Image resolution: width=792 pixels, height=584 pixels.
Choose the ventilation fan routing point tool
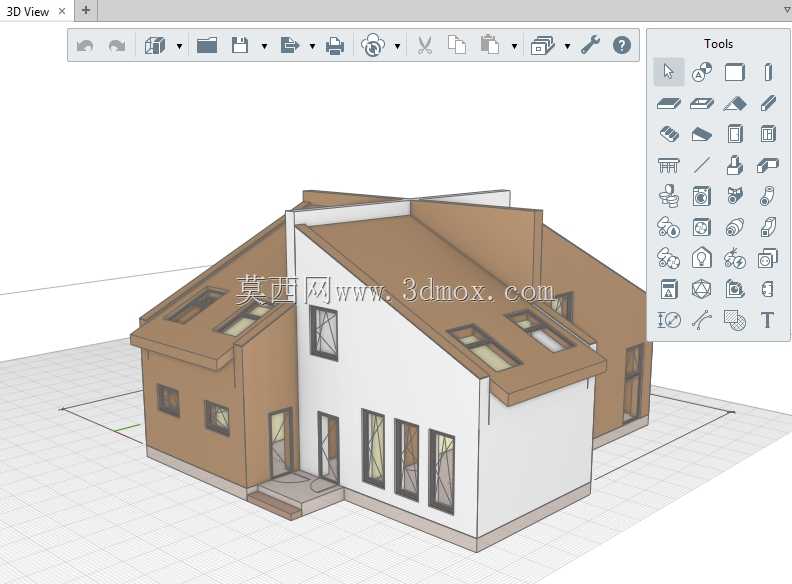[x=669, y=258]
